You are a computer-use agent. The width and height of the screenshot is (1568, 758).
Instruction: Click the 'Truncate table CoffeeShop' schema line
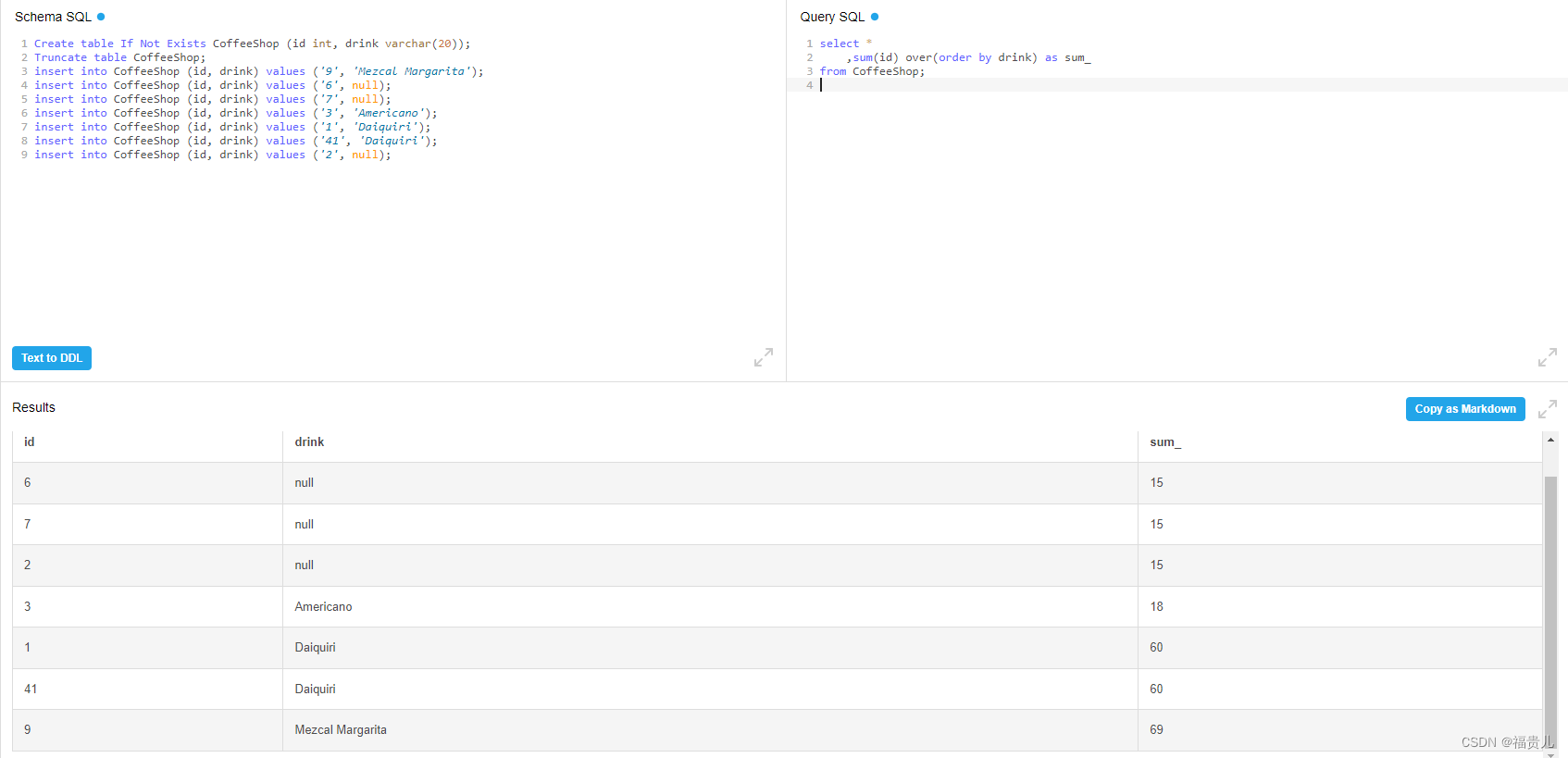tap(120, 57)
